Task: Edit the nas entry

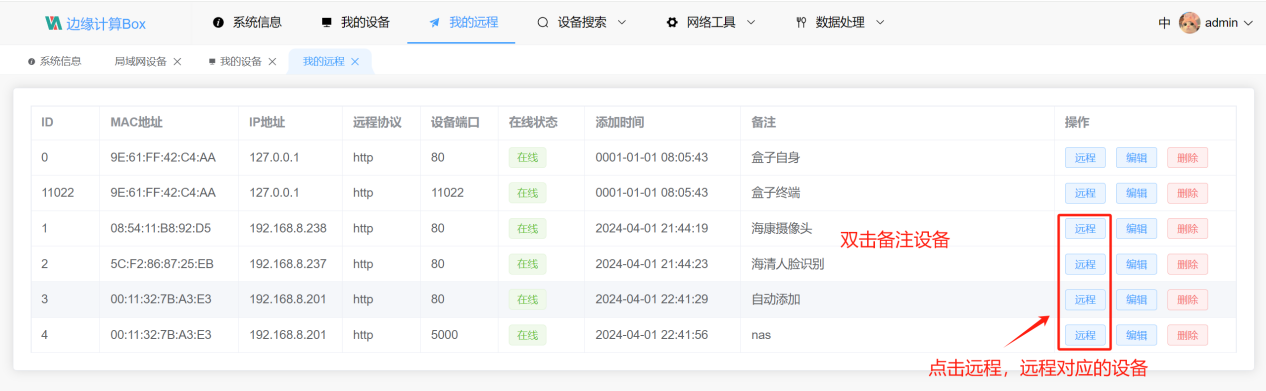Action: click(1137, 335)
